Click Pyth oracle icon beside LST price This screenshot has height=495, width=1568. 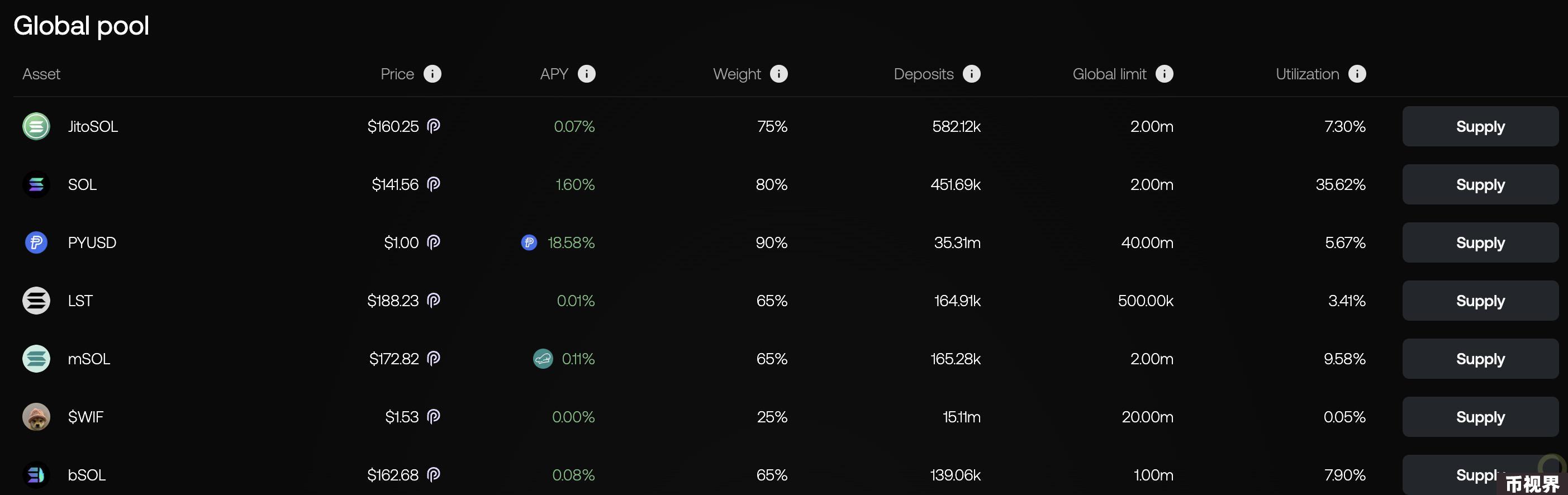click(x=434, y=300)
